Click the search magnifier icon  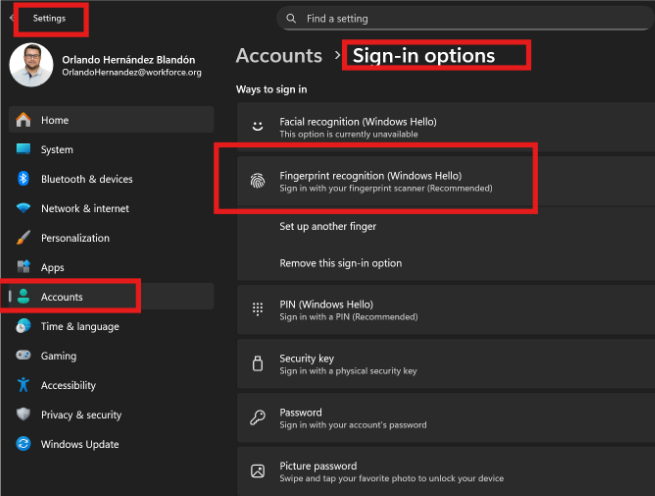[x=291, y=18]
